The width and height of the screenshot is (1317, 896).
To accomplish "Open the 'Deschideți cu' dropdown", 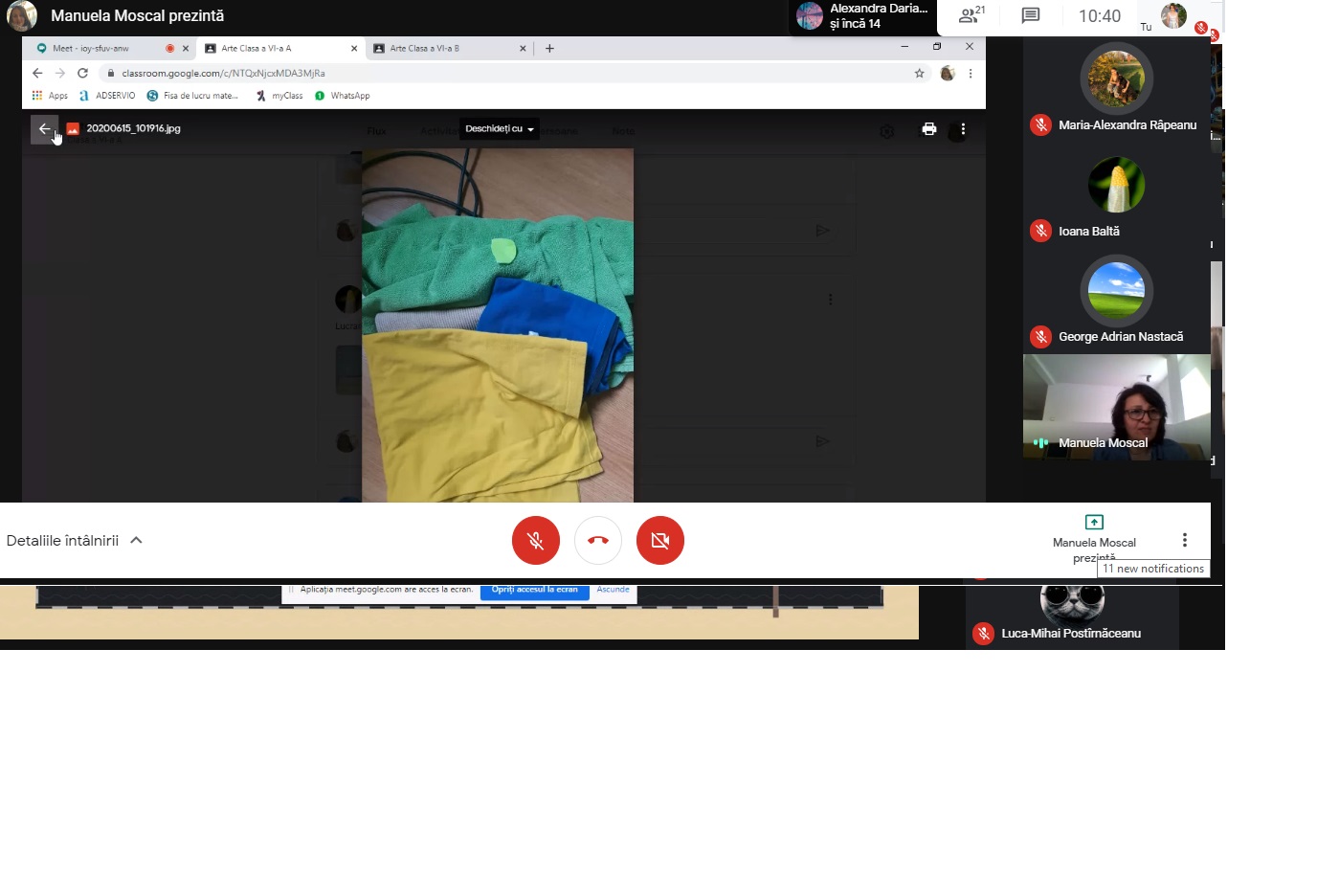I will pyautogui.click(x=499, y=129).
